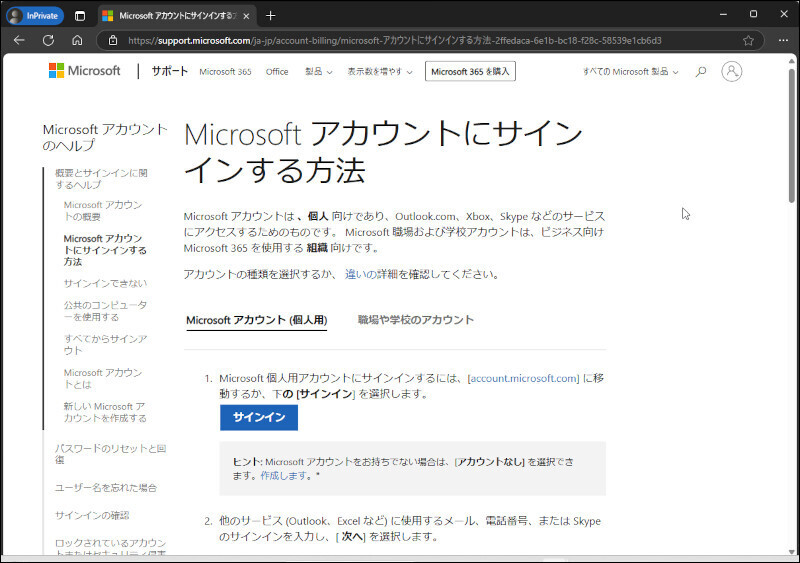The height and width of the screenshot is (563, 800).
Task: Click the Microsoft logo
Action: 85,71
